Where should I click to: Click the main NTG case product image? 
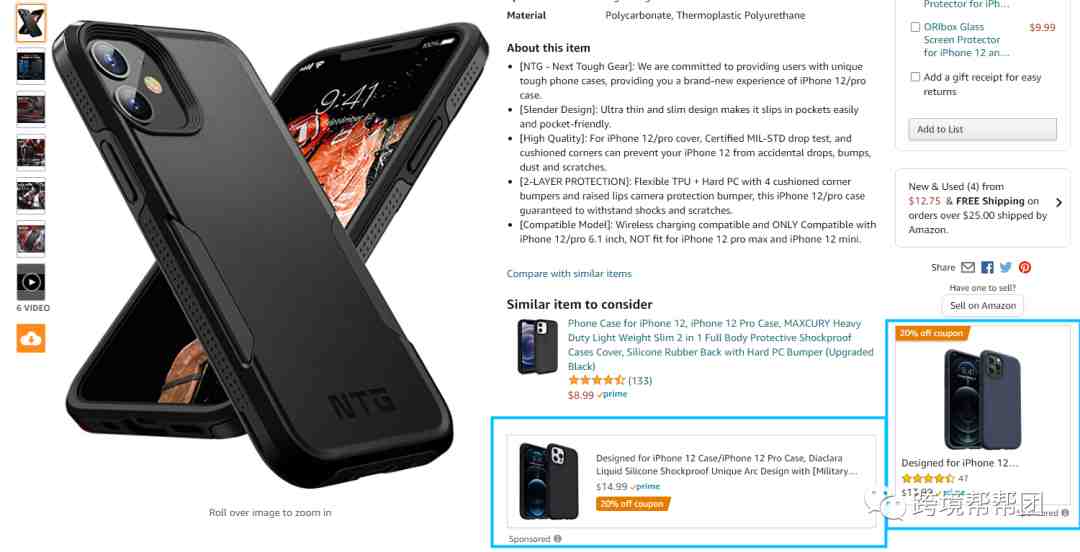(x=270, y=255)
